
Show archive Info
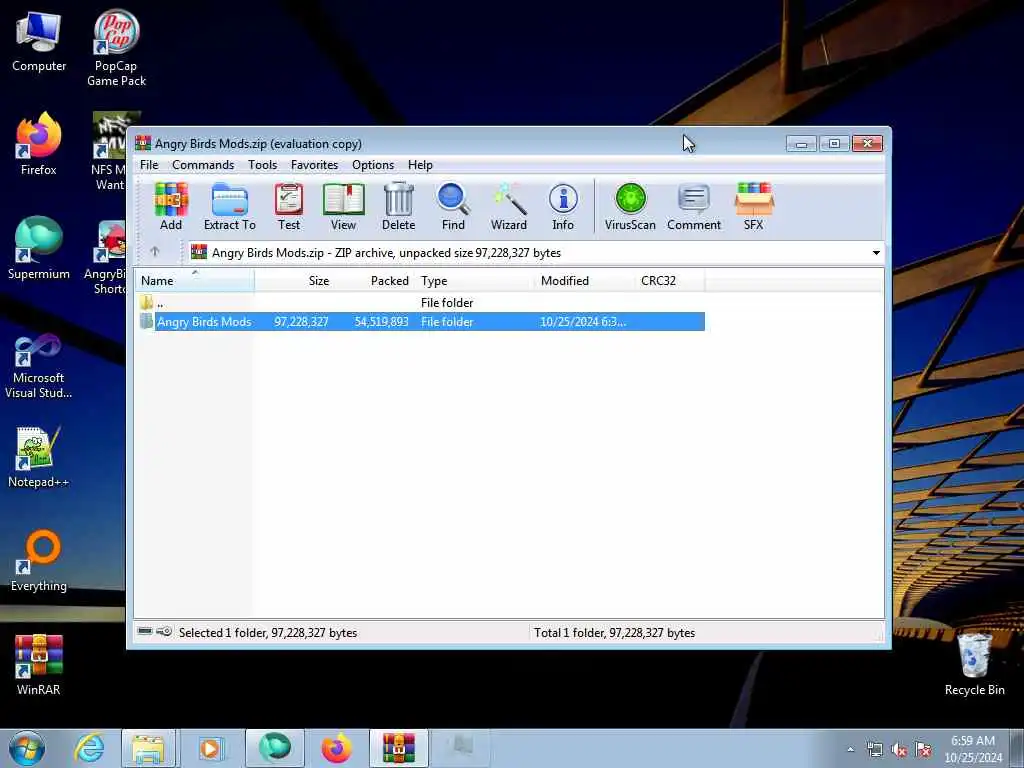(x=563, y=206)
